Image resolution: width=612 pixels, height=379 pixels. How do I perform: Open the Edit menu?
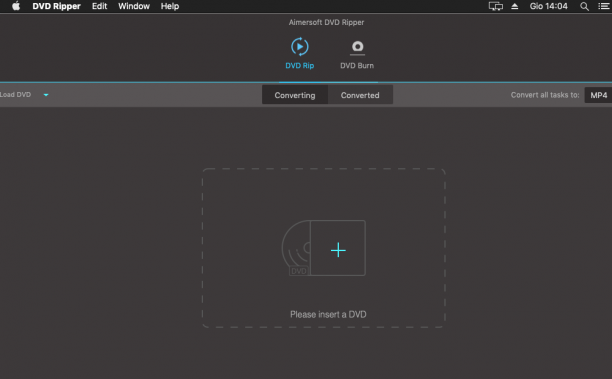(99, 6)
